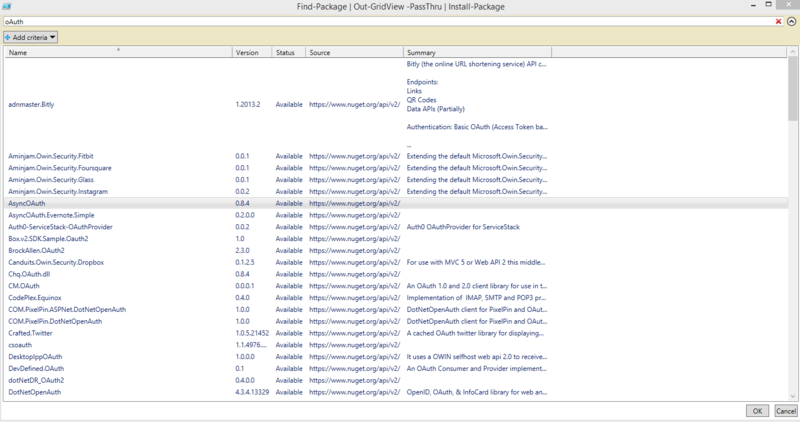Select the dotNetDR_OAuth2 row
Image resolution: width=800 pixels, height=422 pixels.
tap(396, 380)
